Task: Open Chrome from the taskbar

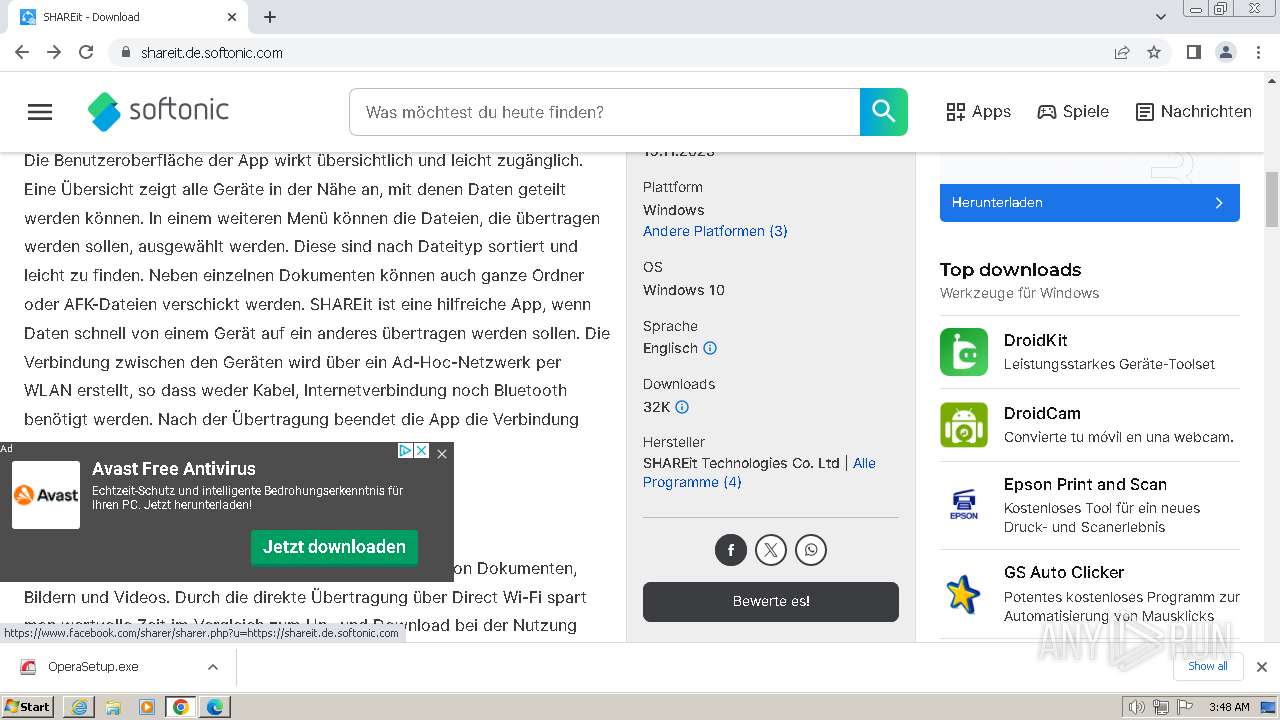Action: pos(181,707)
